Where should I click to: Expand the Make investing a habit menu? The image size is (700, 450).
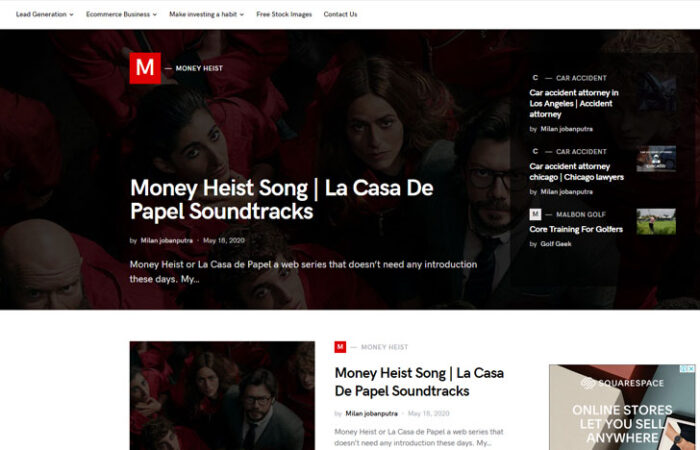coord(206,14)
